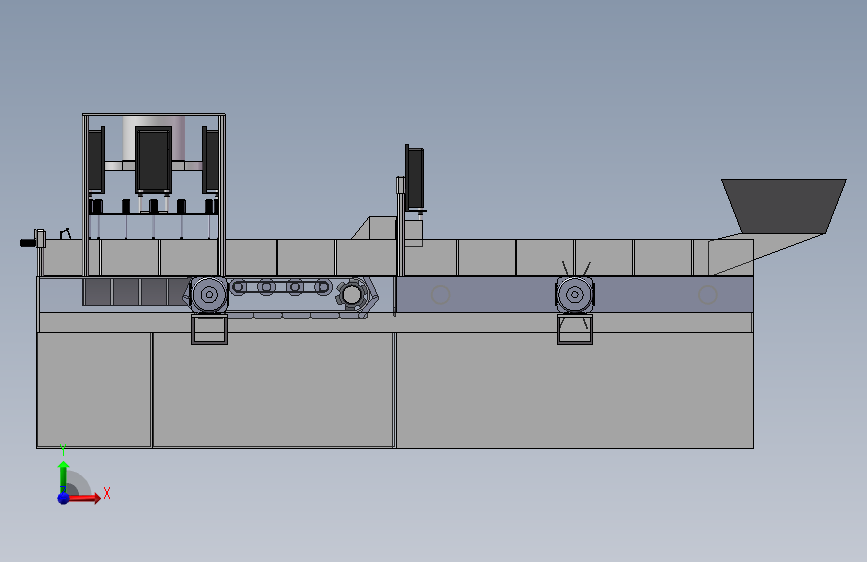Click the blue origin ball of triad
Image resolution: width=867 pixels, height=562 pixels.
64,498
